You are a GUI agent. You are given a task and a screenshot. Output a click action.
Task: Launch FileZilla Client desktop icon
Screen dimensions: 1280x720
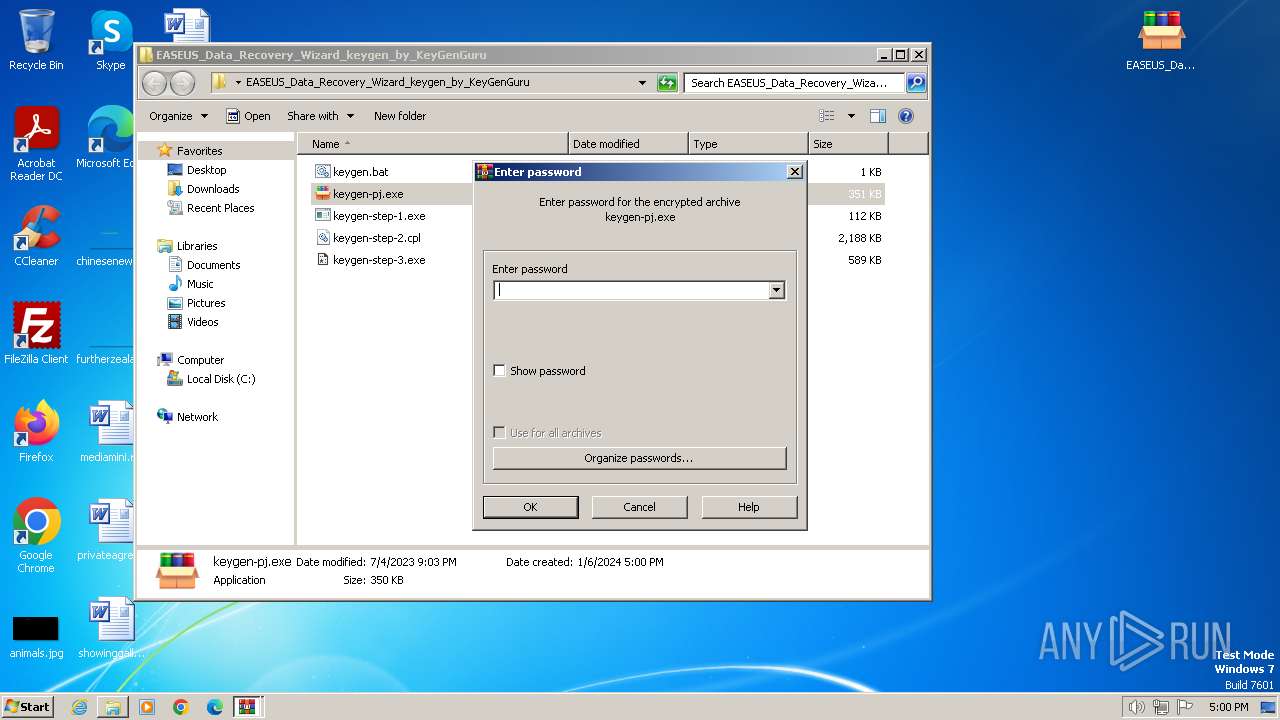tap(36, 333)
